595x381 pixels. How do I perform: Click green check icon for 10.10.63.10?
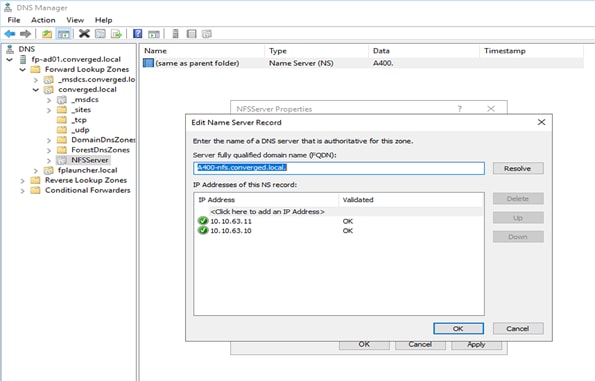[x=203, y=230]
